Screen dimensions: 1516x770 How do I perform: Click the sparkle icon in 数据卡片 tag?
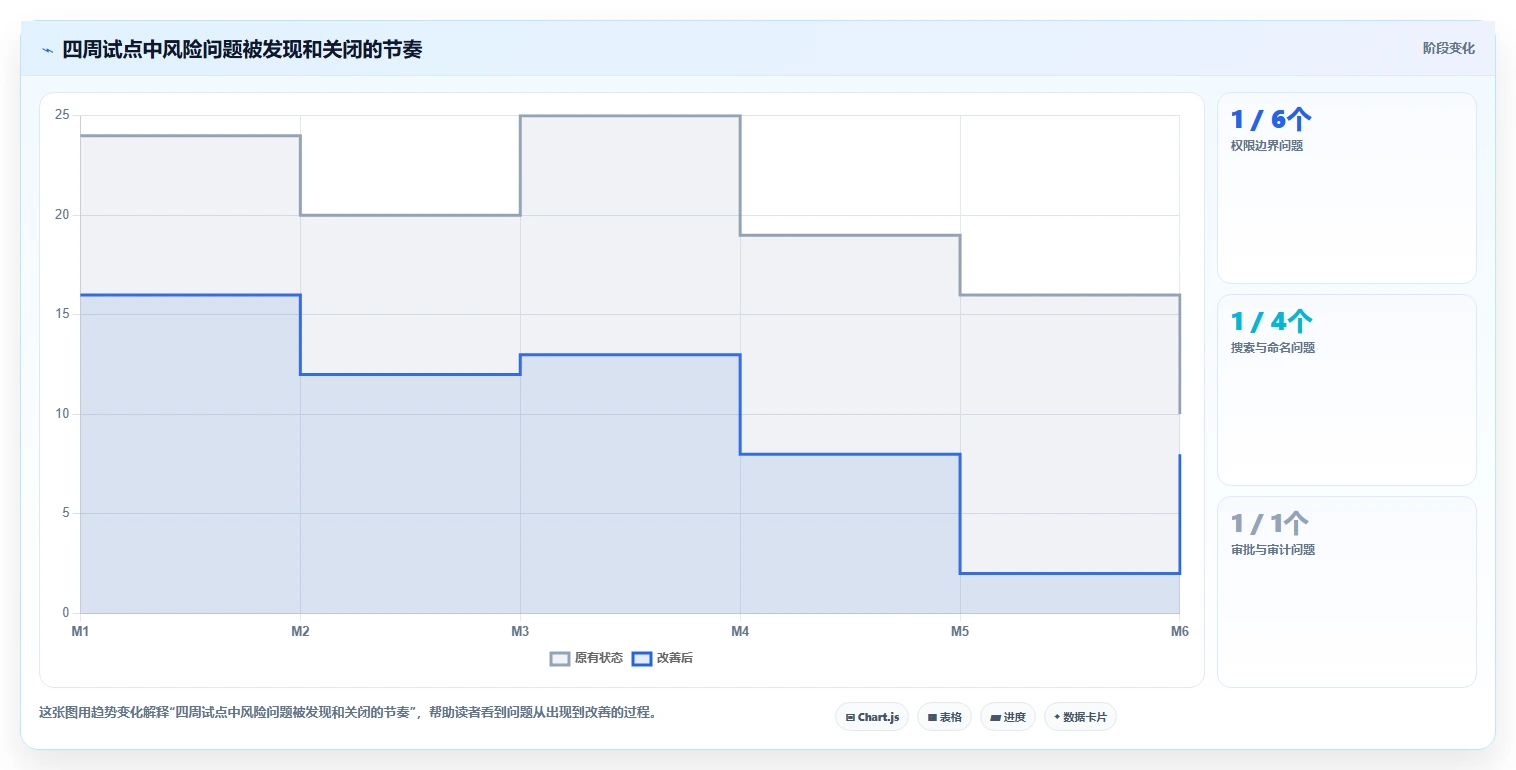pos(1057,717)
